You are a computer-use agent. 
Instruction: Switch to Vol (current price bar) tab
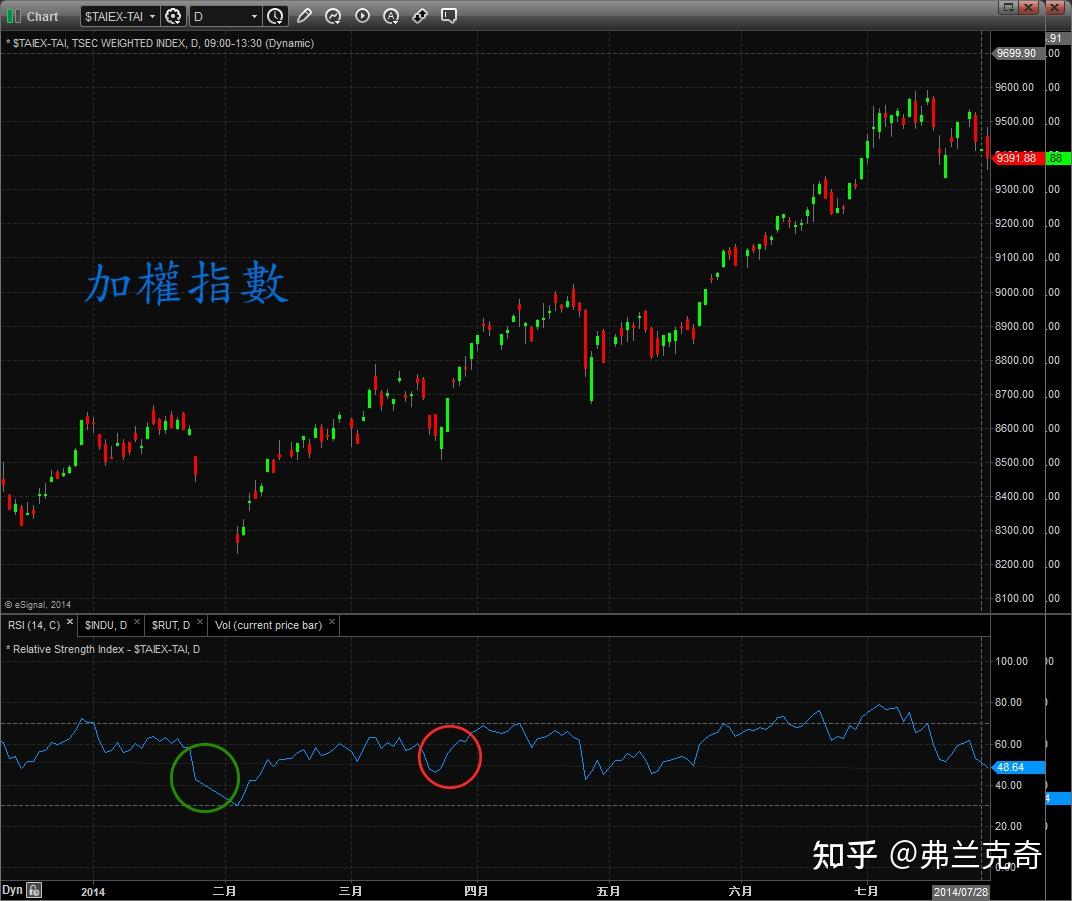pyautogui.click(x=268, y=626)
